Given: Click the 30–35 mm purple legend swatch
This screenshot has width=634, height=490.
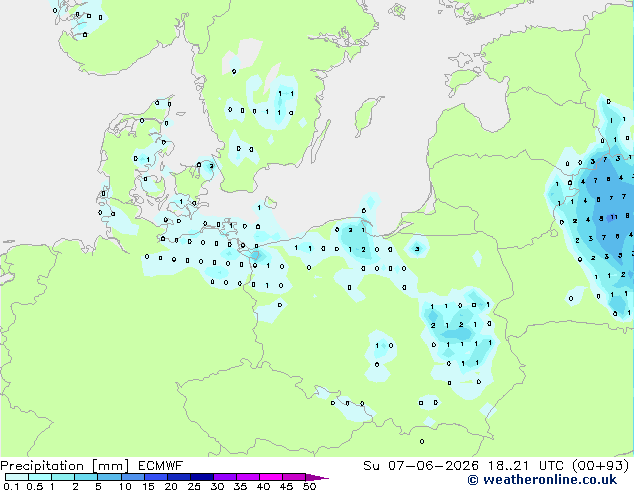Looking at the screenshot, I should point(224,477).
